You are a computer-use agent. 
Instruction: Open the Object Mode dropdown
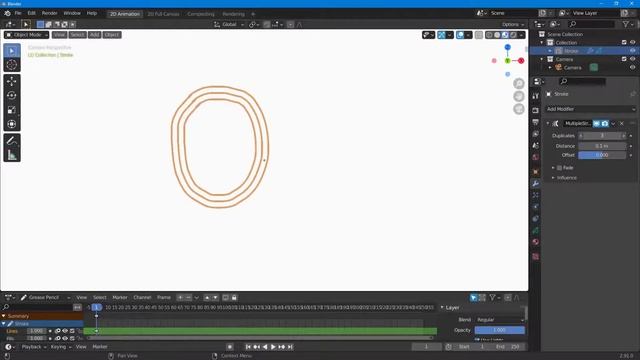(x=26, y=35)
